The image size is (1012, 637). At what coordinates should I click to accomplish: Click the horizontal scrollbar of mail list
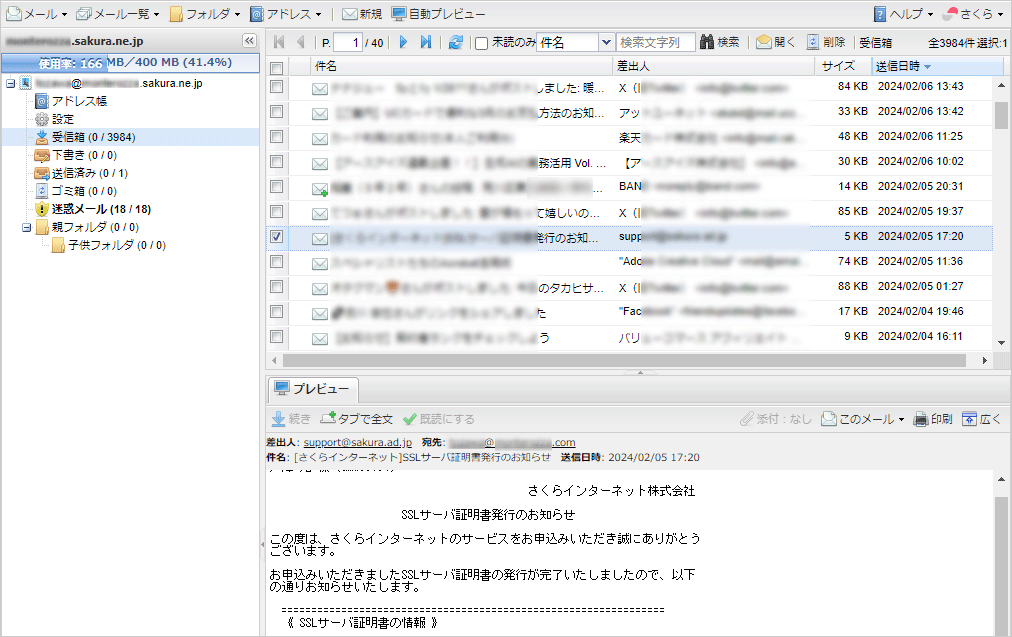(x=623, y=360)
